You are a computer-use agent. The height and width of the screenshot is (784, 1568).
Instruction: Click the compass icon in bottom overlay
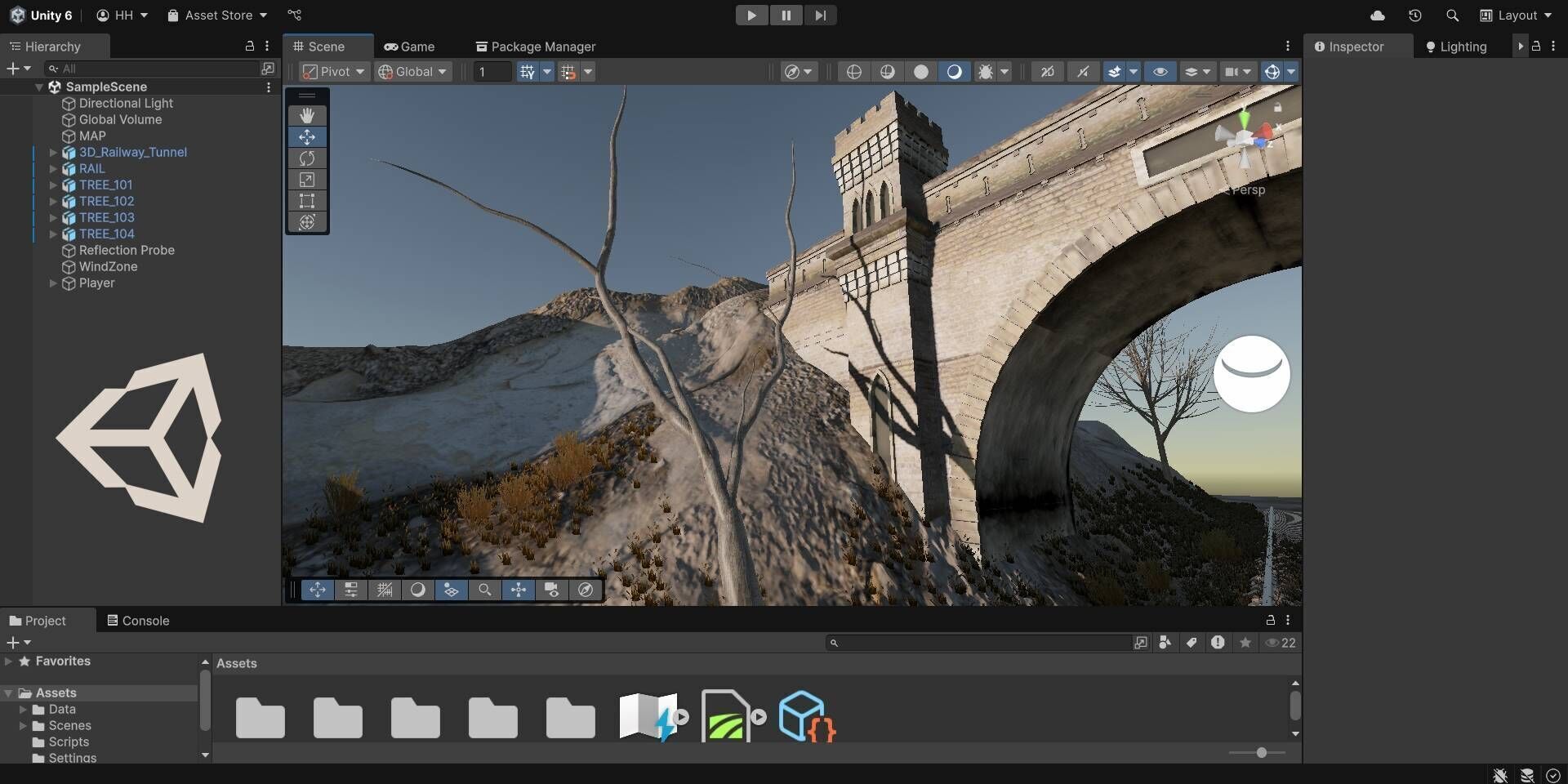(x=586, y=590)
